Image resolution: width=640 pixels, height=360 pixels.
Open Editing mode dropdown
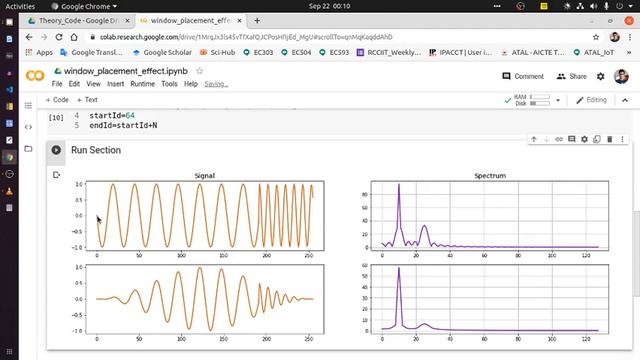pyautogui.click(x=591, y=100)
